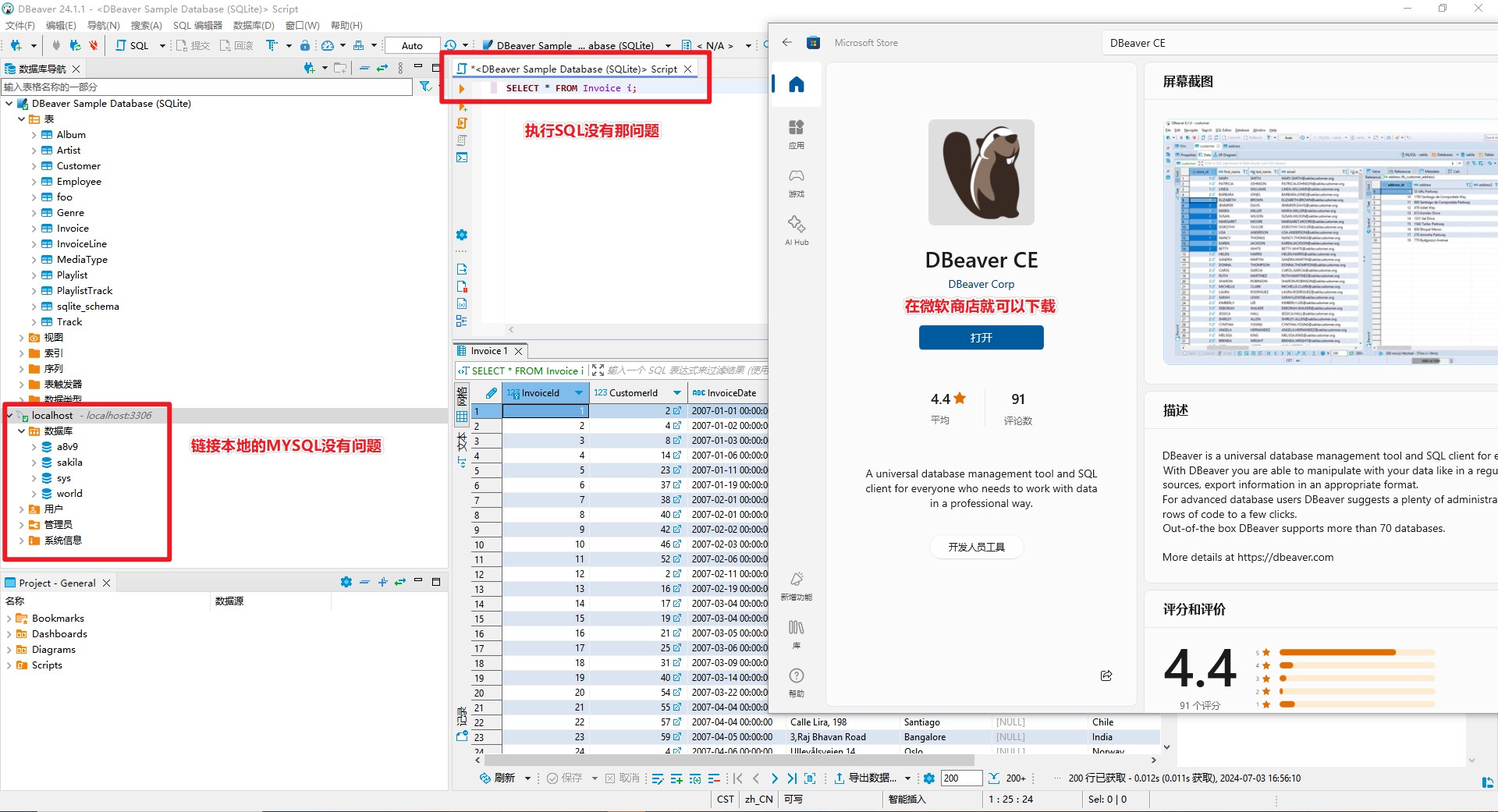
Task: Select the Customer table in navigator
Action: pyautogui.click(x=79, y=166)
